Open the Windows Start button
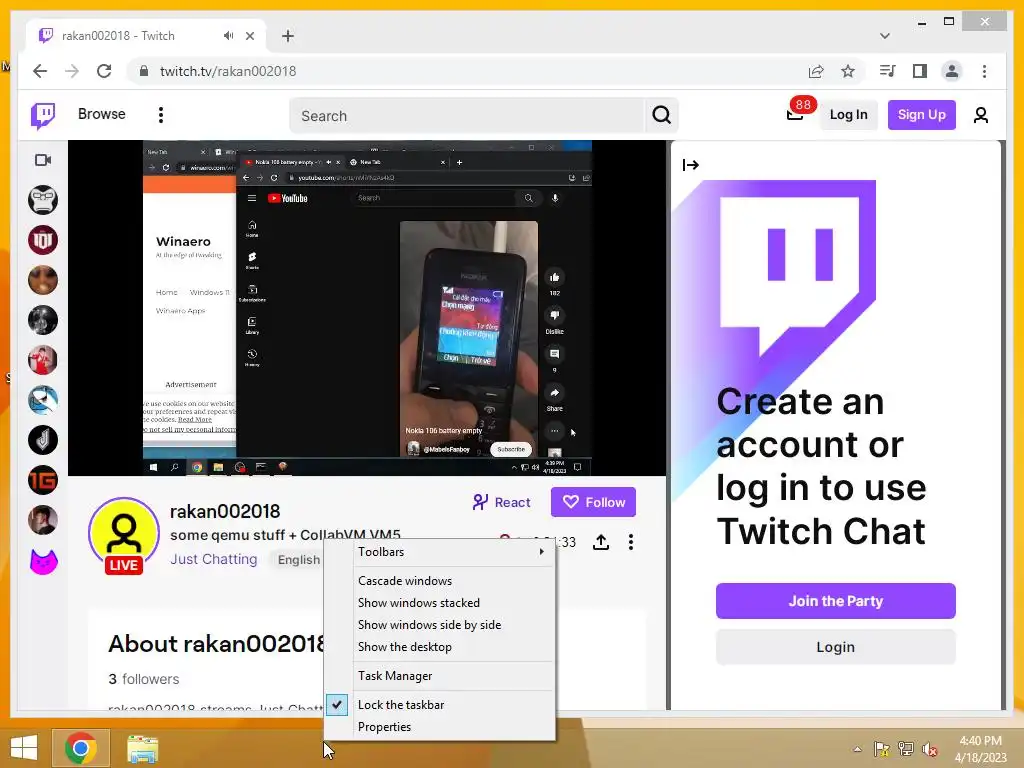1024x768 pixels. tap(24, 748)
